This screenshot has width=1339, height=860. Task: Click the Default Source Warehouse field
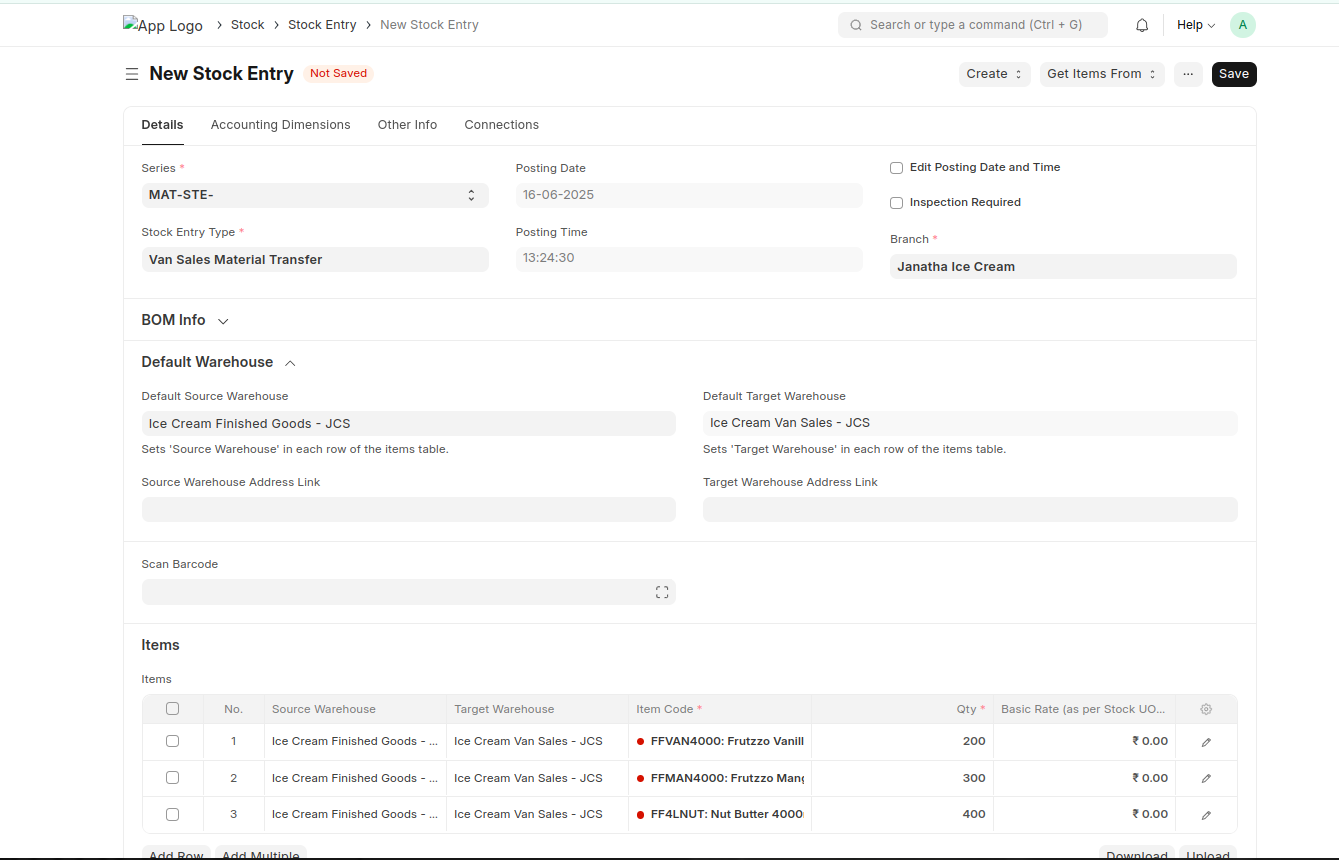(x=408, y=424)
